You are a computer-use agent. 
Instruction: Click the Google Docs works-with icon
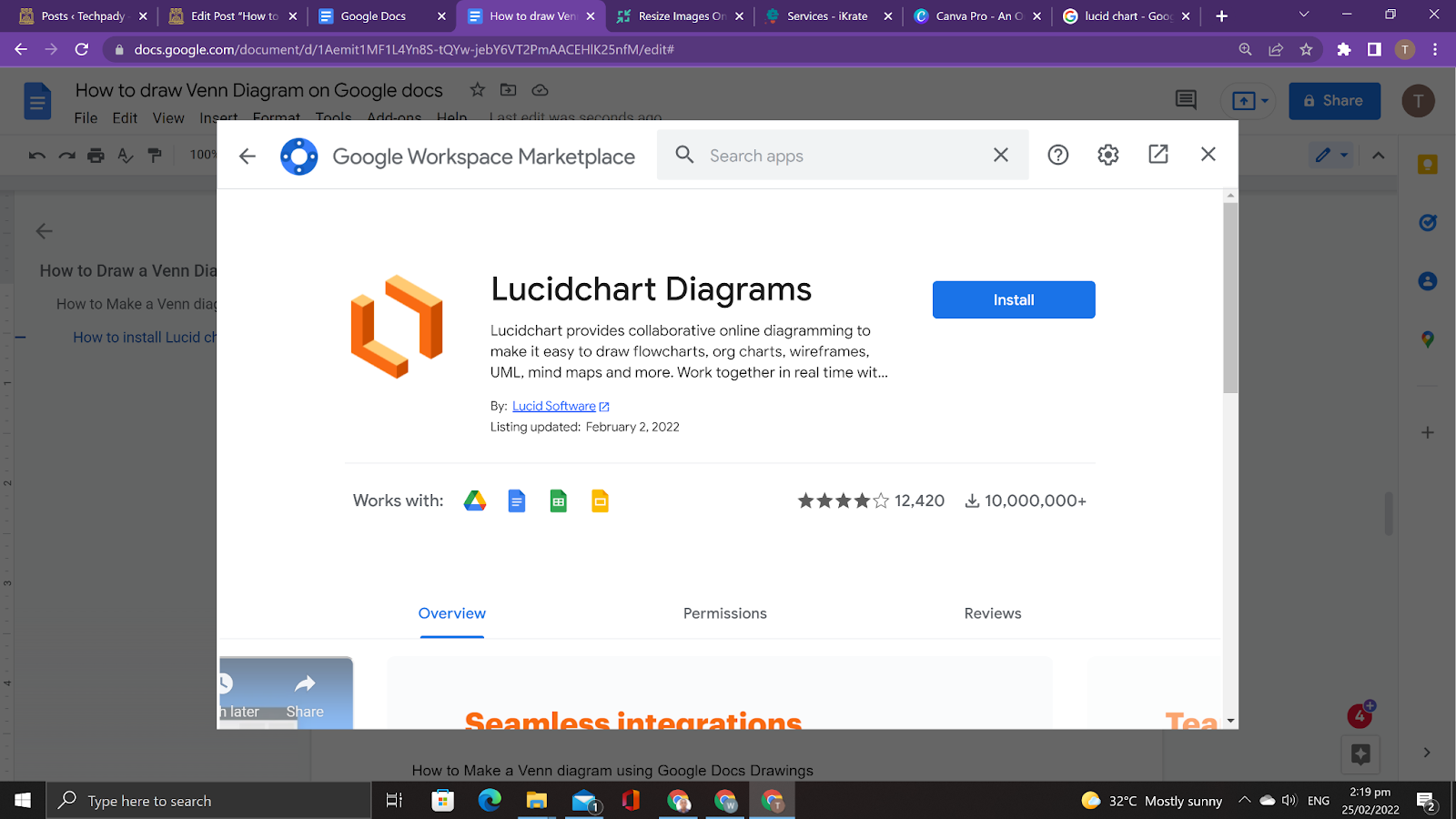517,500
